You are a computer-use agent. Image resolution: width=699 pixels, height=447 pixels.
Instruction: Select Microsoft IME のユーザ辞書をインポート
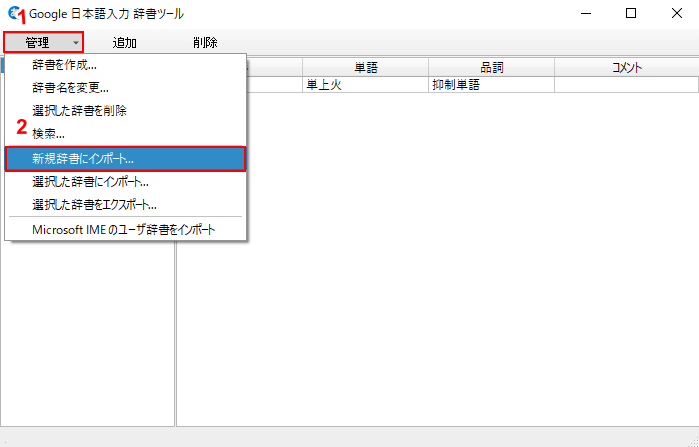pos(125,230)
